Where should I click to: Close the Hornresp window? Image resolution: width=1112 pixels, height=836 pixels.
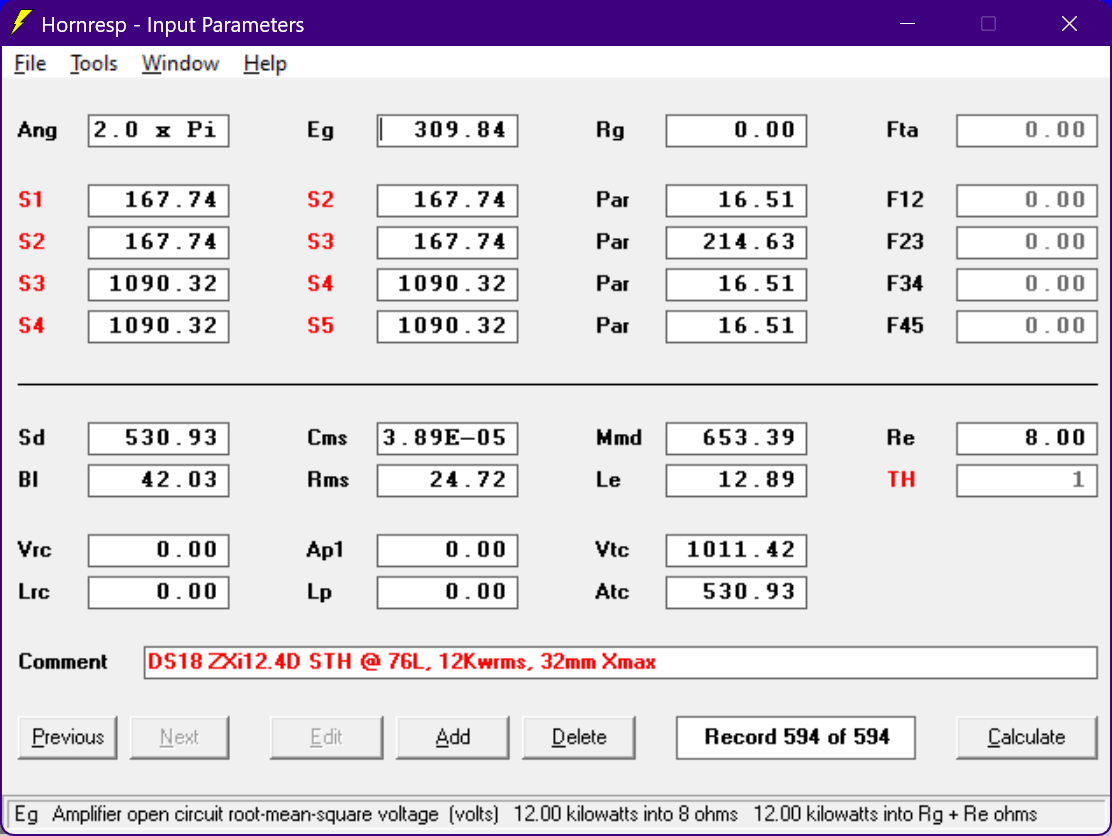(x=1069, y=23)
